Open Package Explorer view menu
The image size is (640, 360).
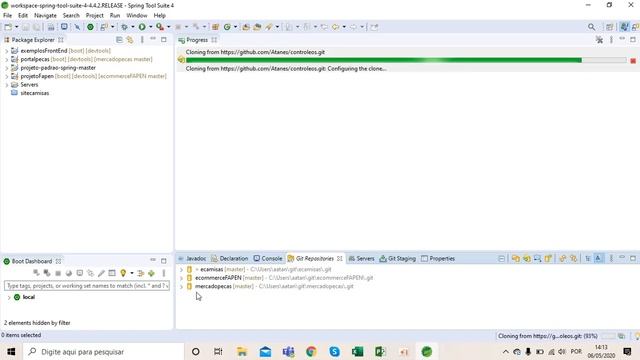[142, 40]
